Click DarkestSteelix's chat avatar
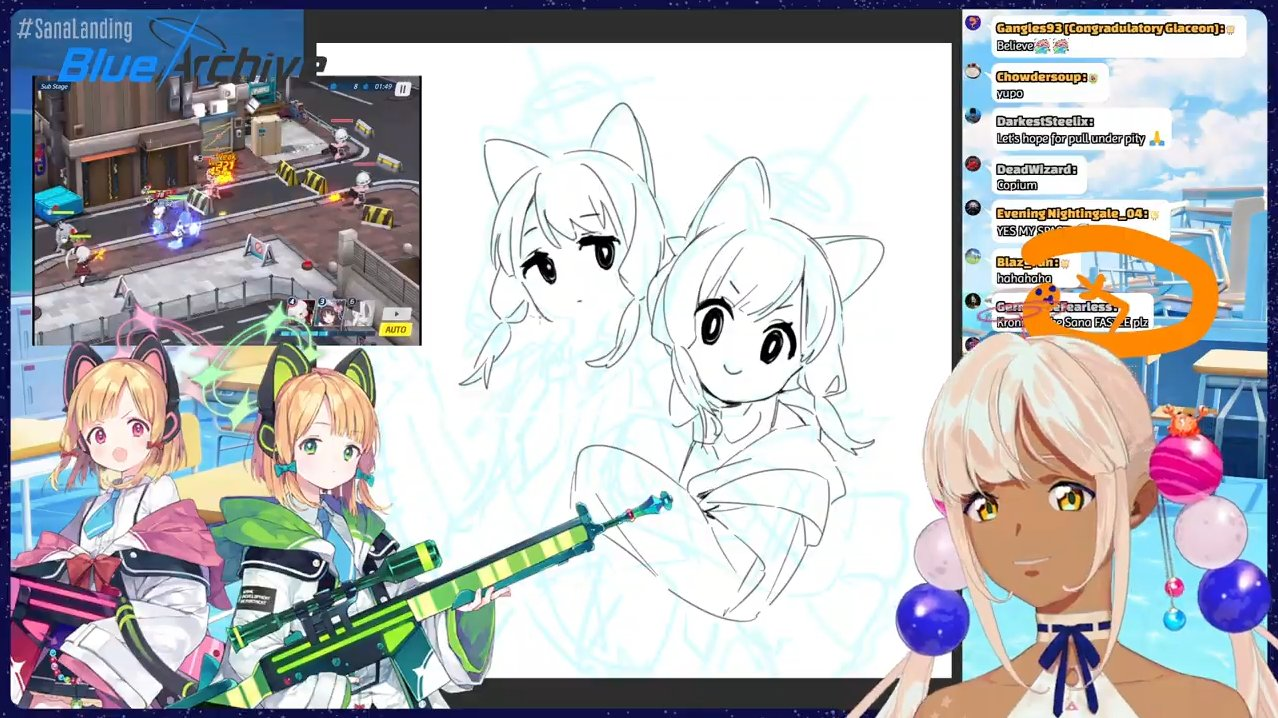The image size is (1278, 718). click(973, 116)
